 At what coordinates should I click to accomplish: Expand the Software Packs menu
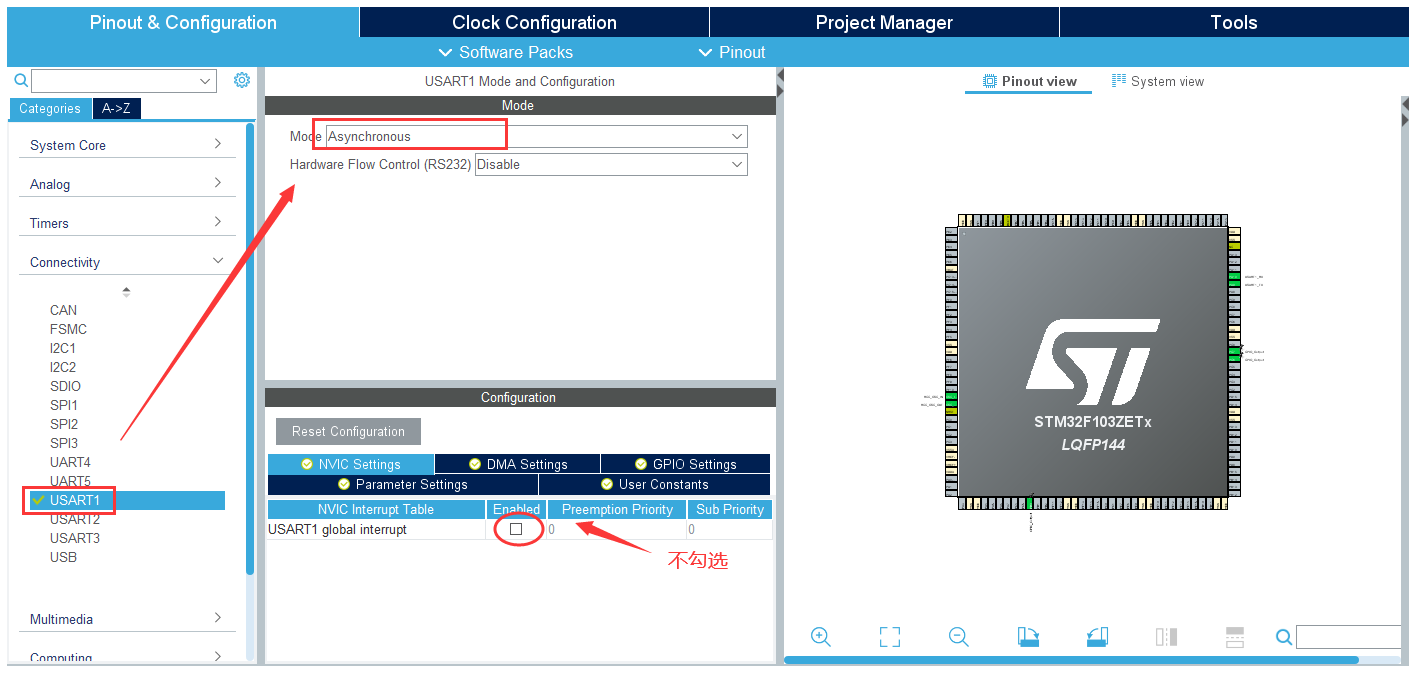pyautogui.click(x=506, y=52)
